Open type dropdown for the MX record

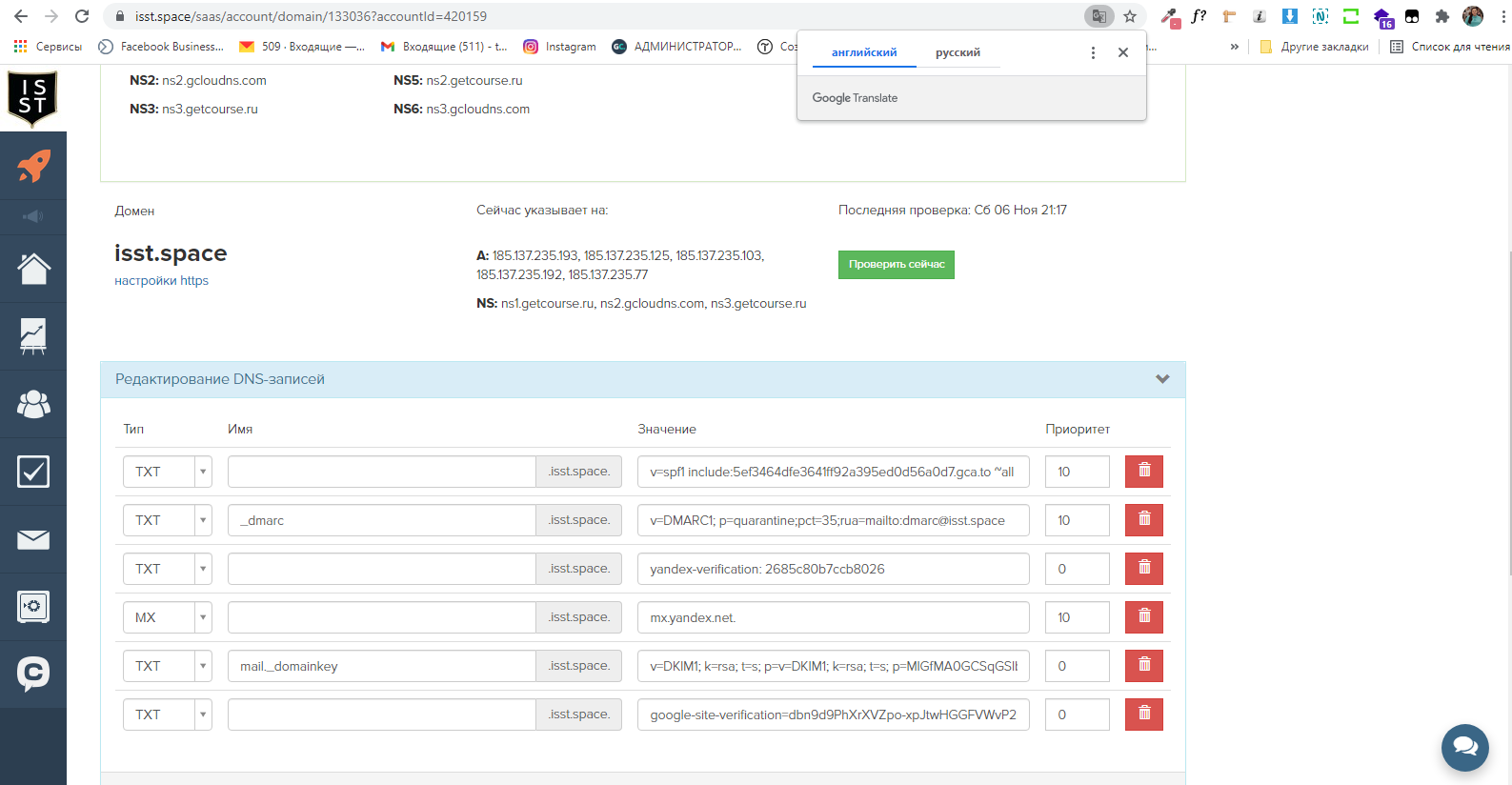click(167, 617)
